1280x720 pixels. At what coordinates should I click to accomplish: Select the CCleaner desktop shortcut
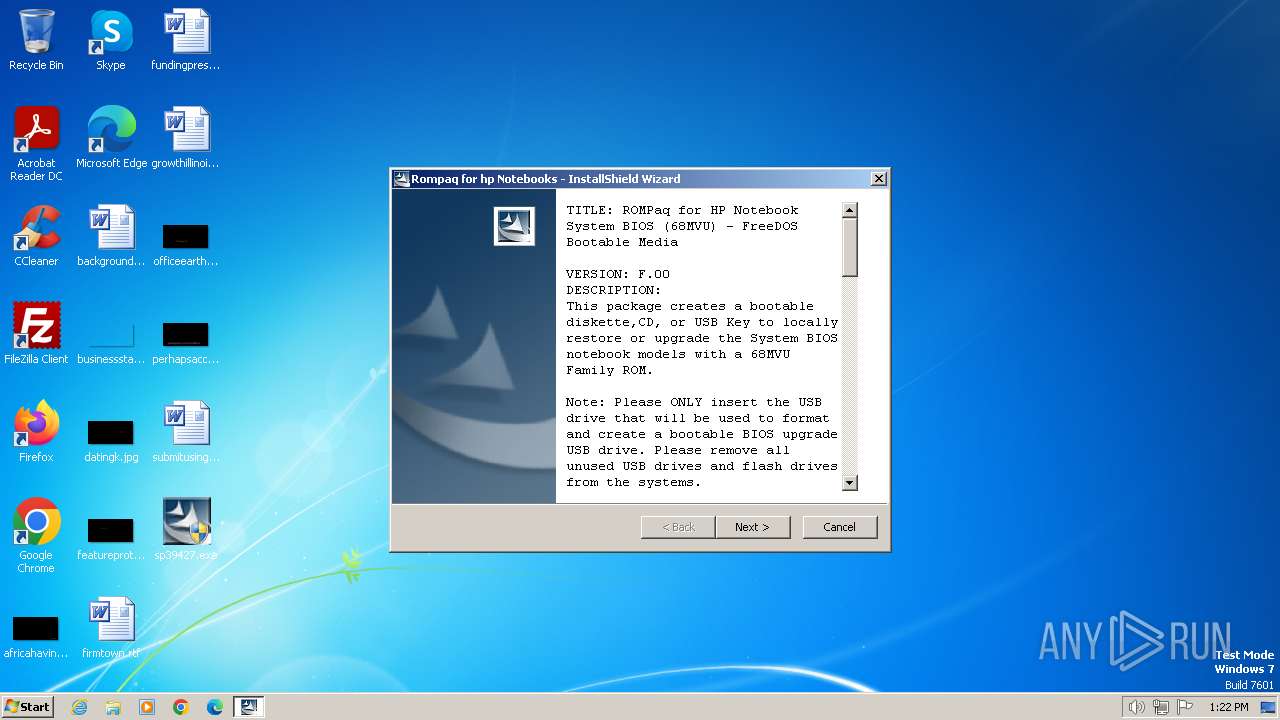(x=36, y=236)
